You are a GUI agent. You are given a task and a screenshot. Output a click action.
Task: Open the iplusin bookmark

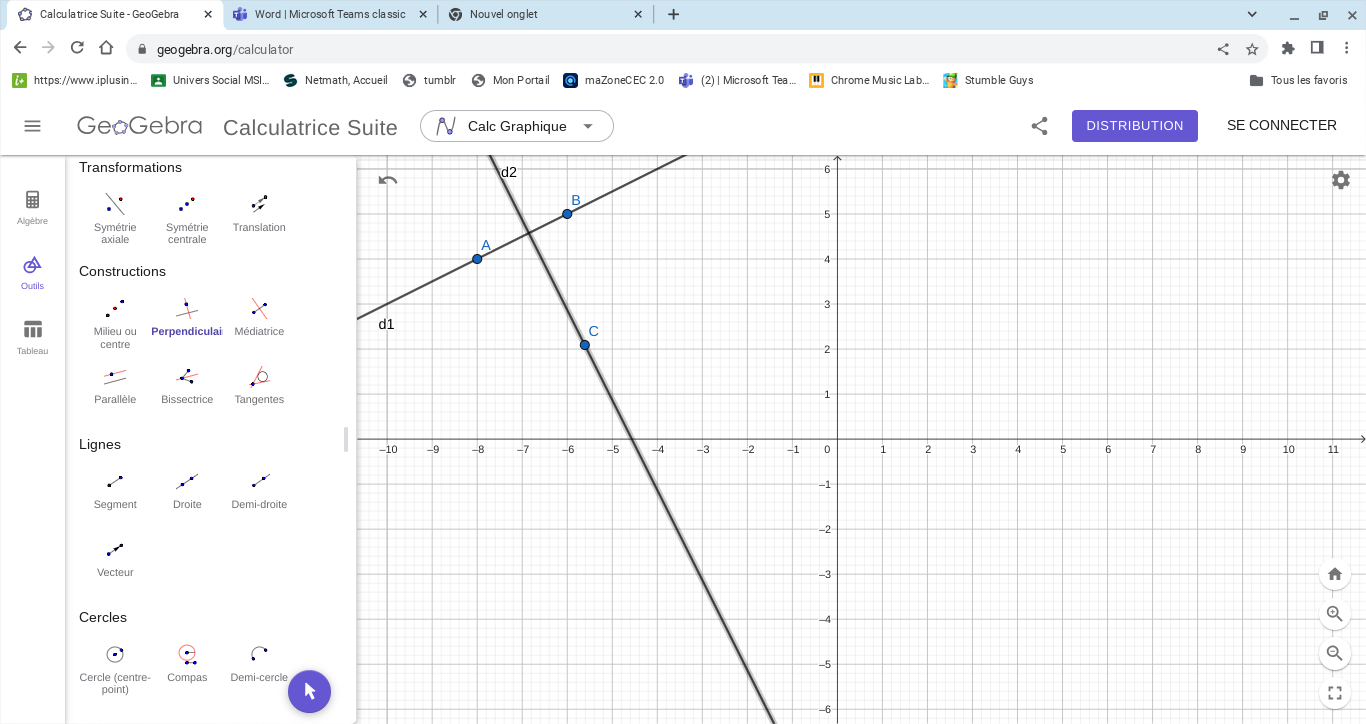click(74, 80)
